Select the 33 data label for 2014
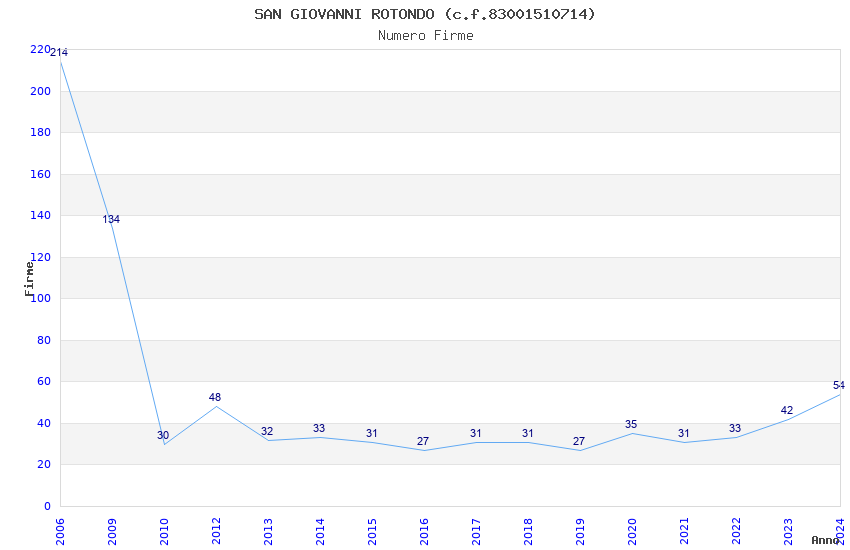850x550 pixels. click(319, 429)
